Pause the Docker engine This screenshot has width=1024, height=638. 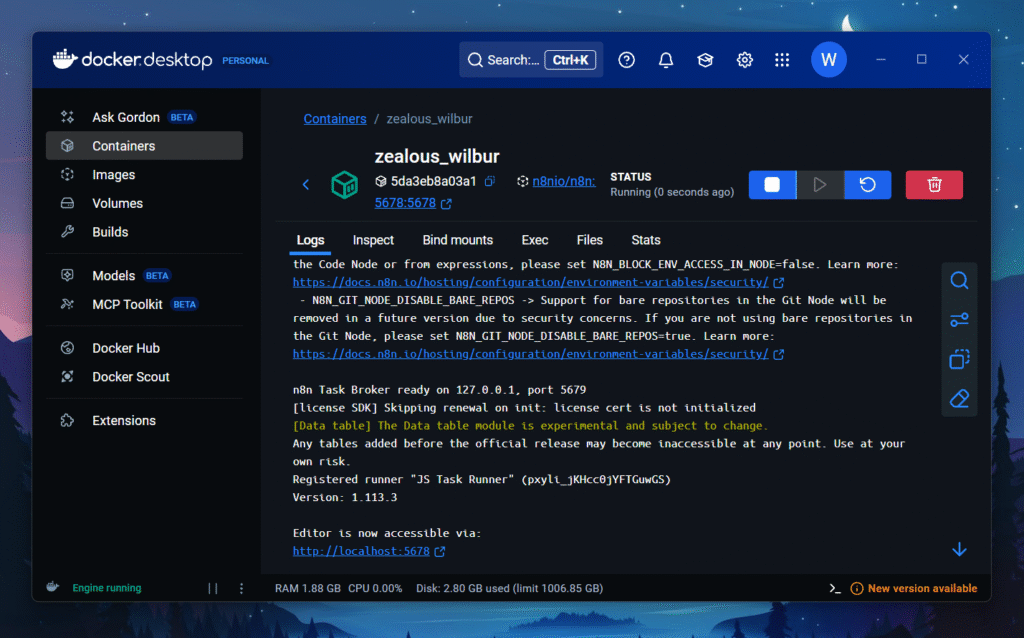(212, 589)
